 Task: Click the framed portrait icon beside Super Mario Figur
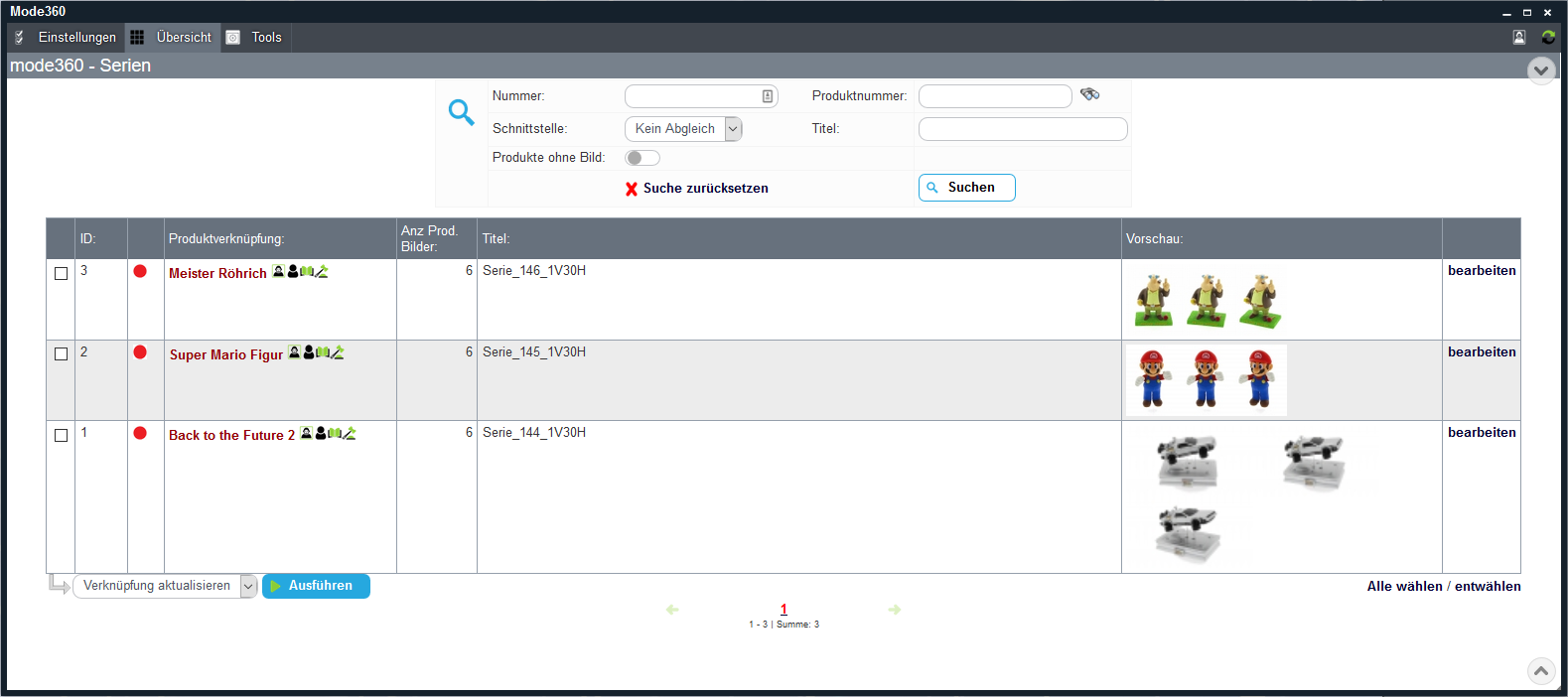tap(294, 352)
